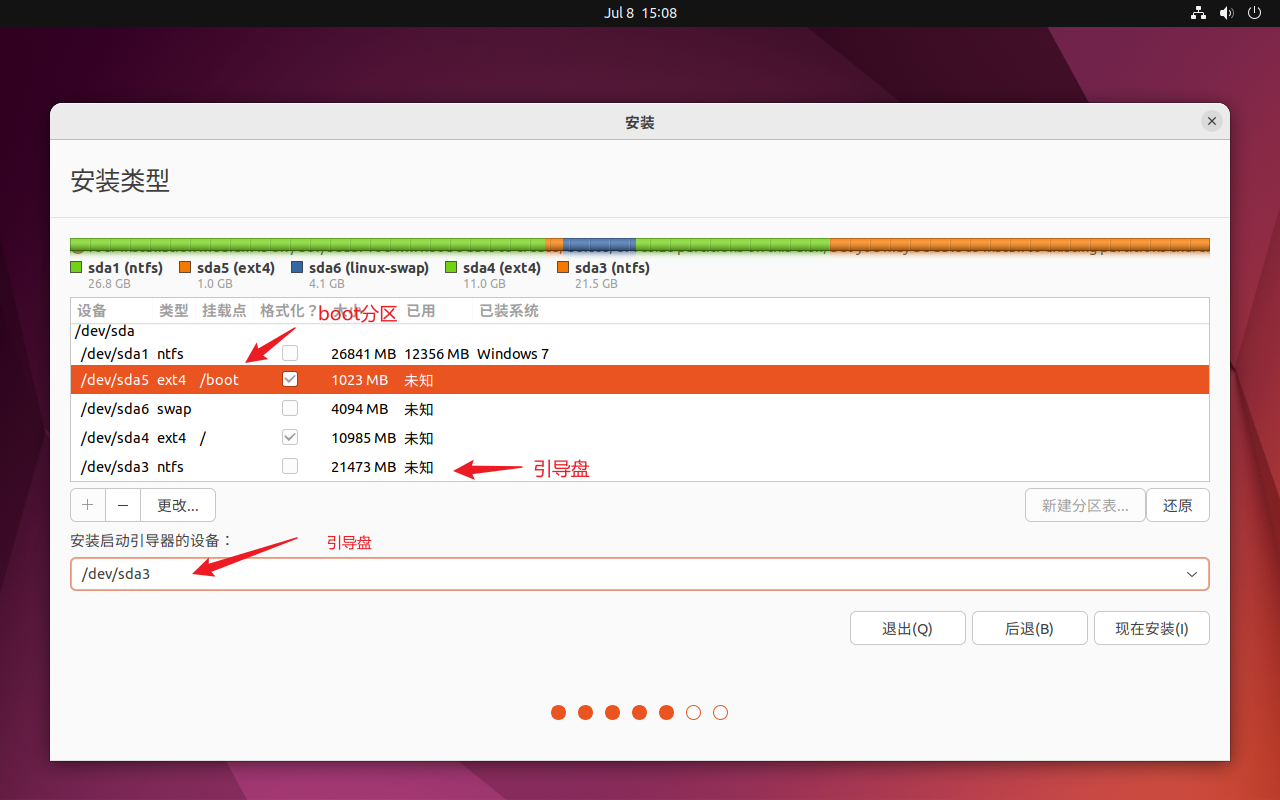The height and width of the screenshot is (800, 1280).
Task: Open the power menu icon
Action: [x=1255, y=13]
